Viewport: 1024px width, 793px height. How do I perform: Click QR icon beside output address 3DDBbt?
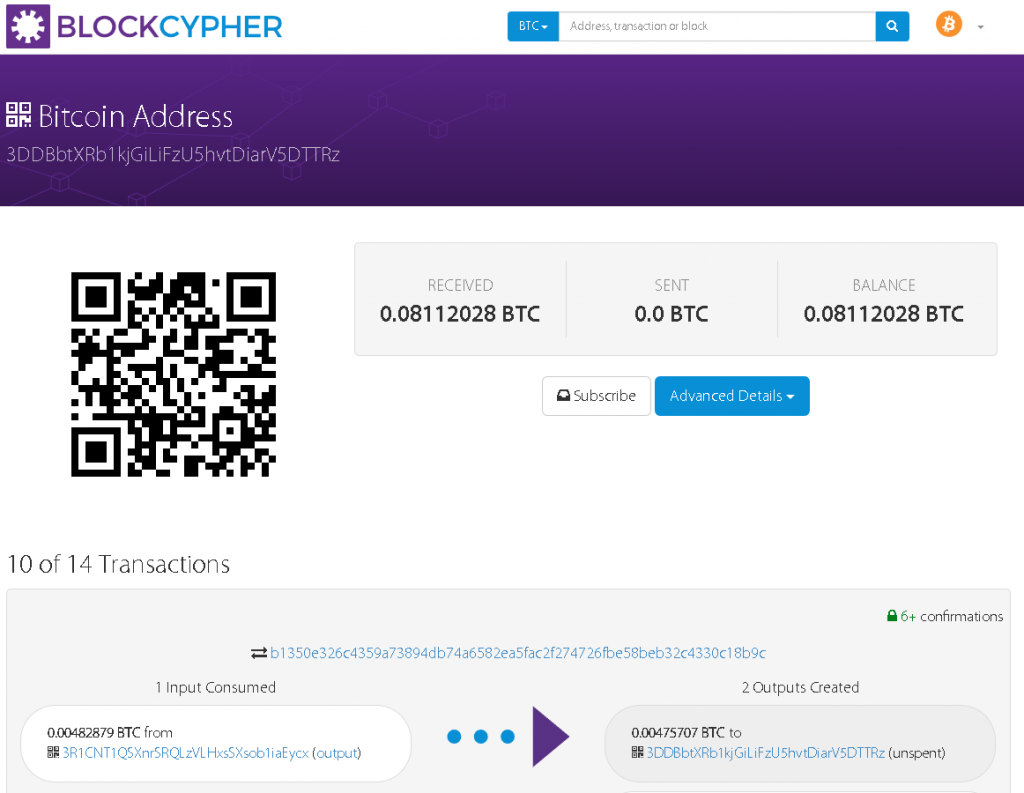pyautogui.click(x=637, y=752)
